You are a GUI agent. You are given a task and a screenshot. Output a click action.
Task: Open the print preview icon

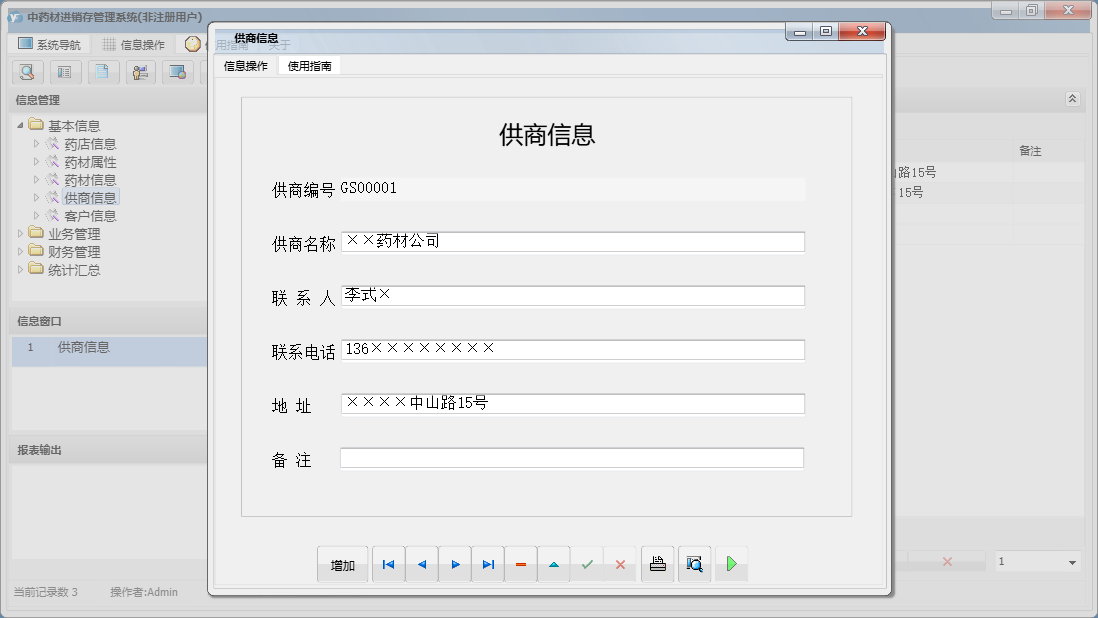pos(694,564)
